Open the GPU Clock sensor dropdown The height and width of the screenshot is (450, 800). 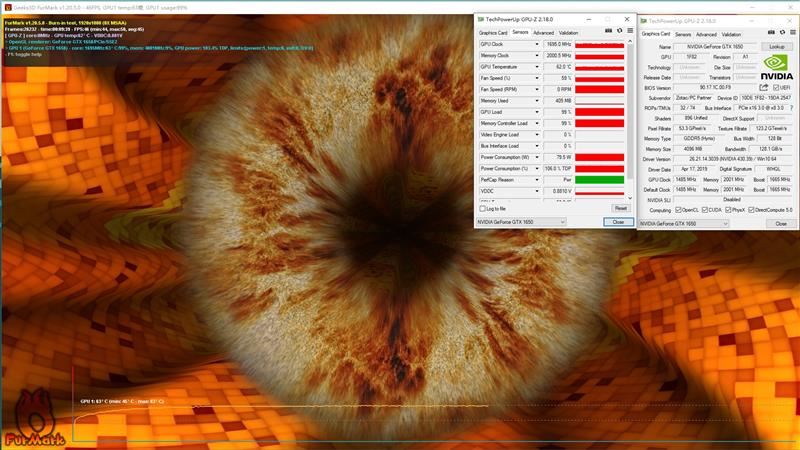[x=537, y=44]
